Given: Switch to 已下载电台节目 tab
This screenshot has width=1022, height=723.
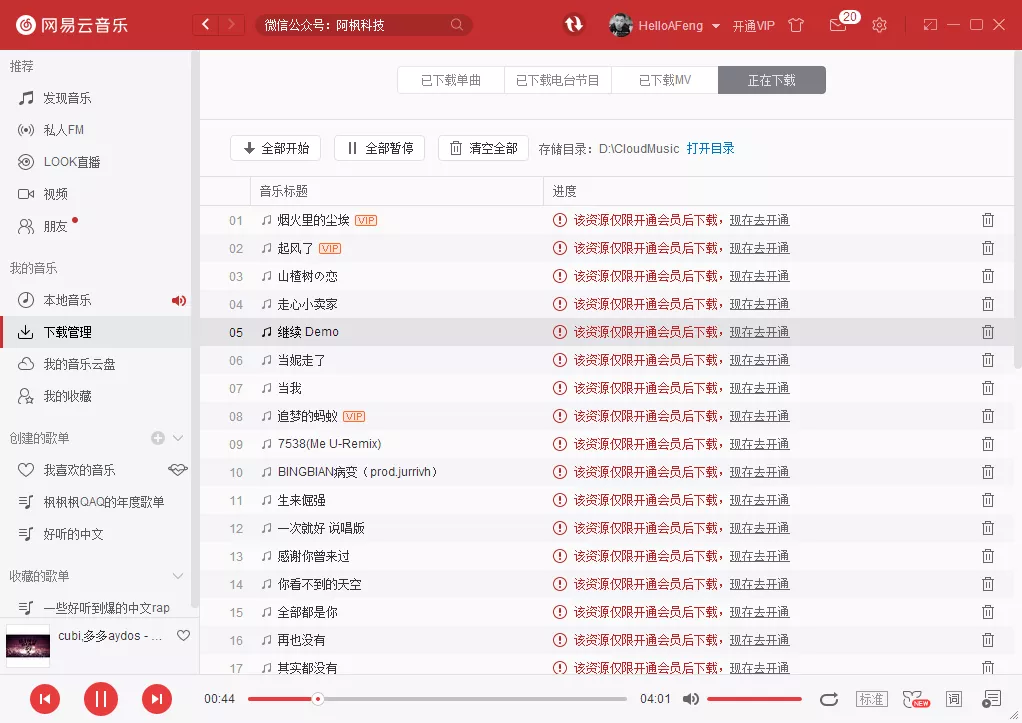Looking at the screenshot, I should click(x=558, y=80).
